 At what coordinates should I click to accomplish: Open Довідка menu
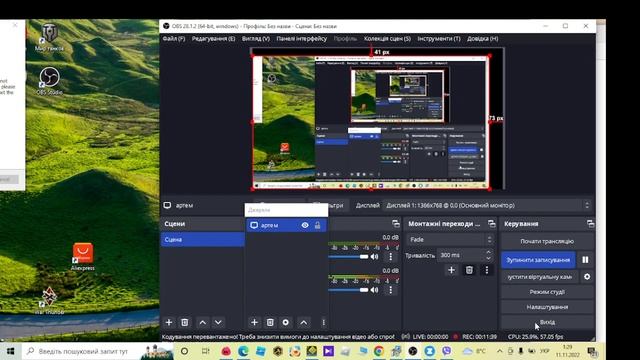pos(482,39)
